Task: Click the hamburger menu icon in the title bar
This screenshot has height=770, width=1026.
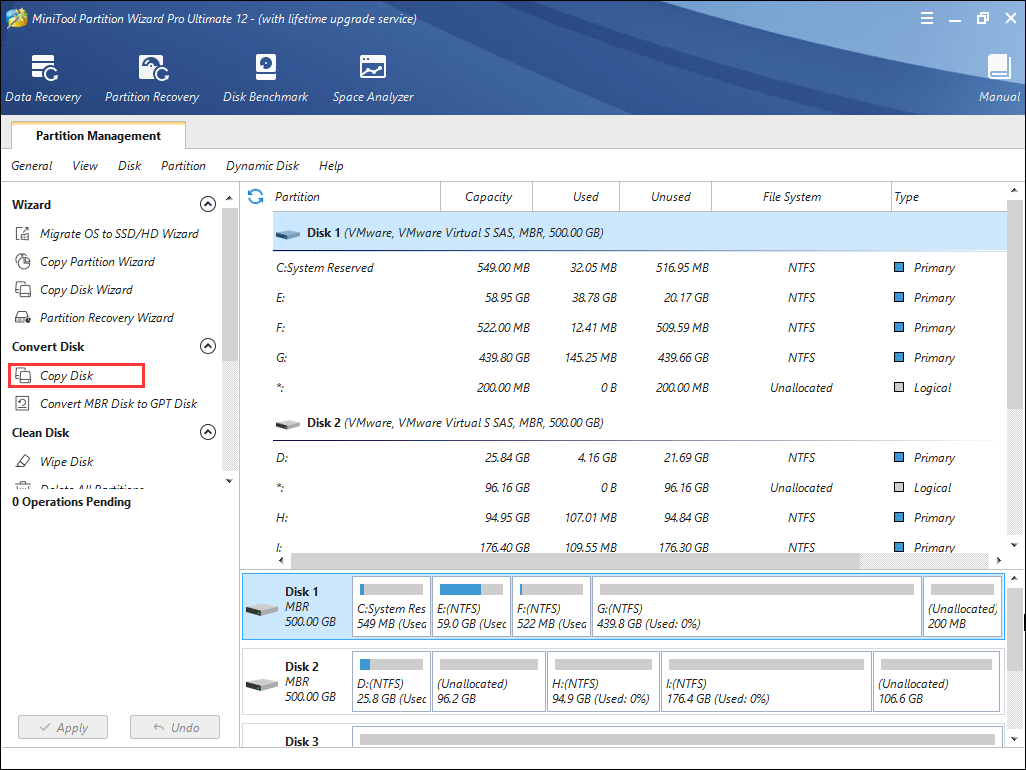Action: coord(927,18)
